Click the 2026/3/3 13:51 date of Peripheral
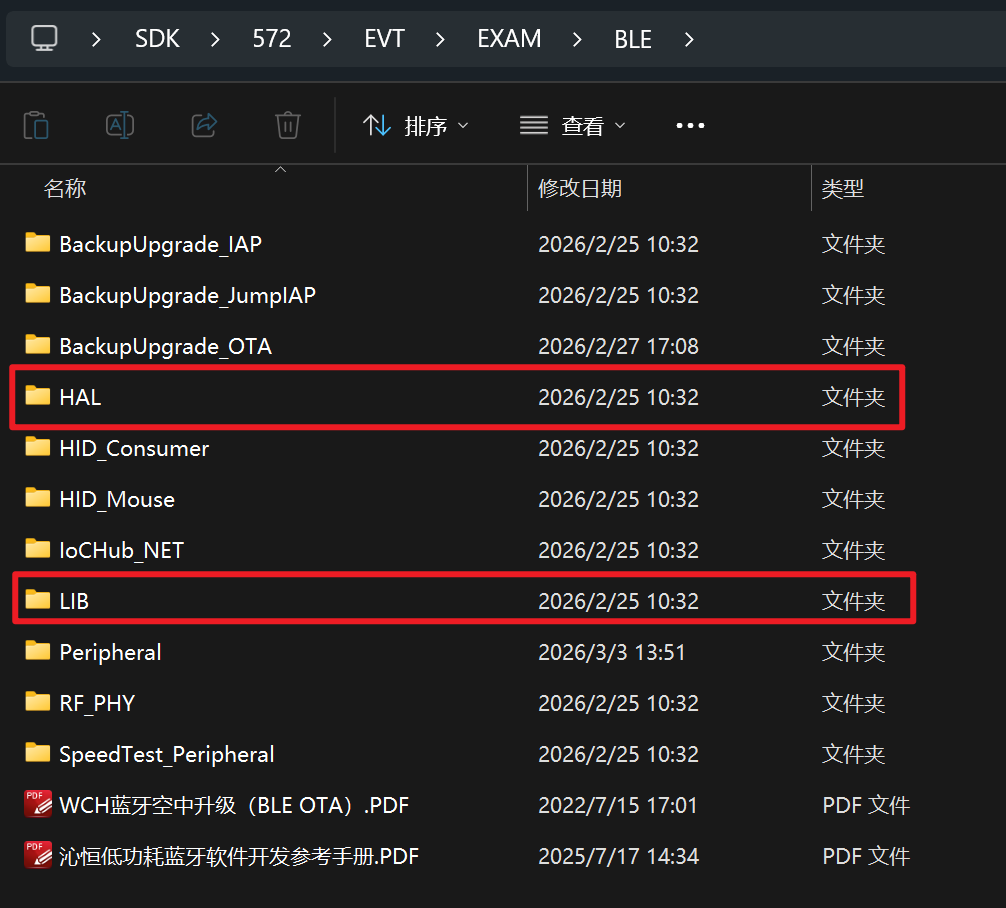 point(611,653)
